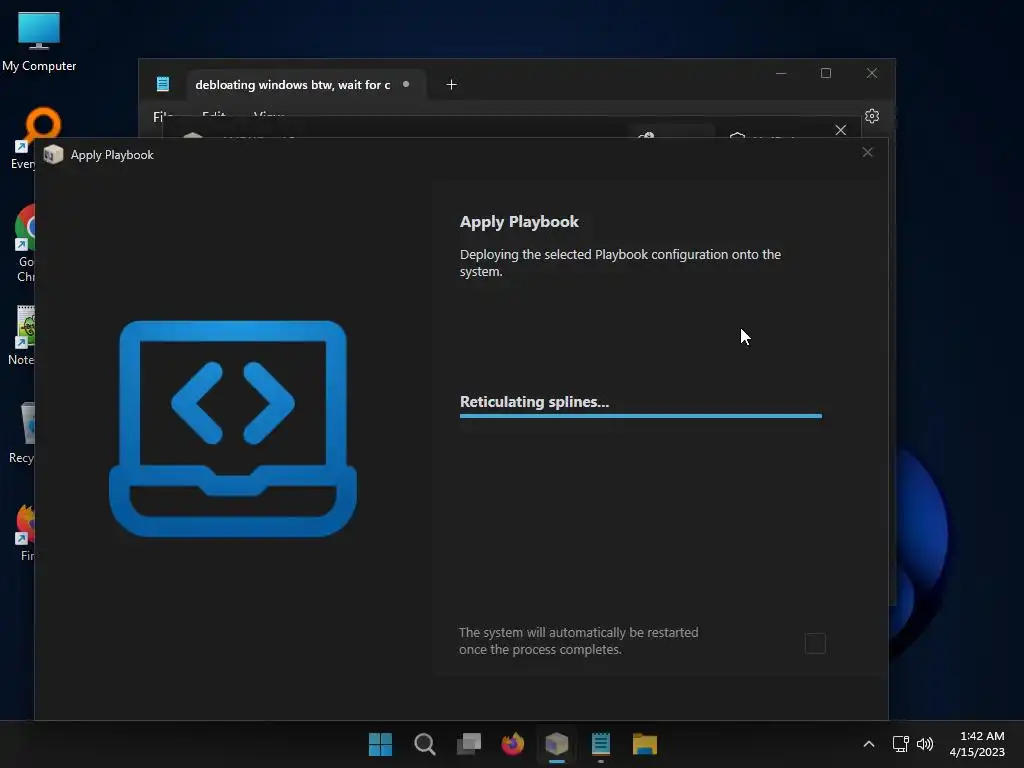Viewport: 1024px width, 768px height.
Task: Minimize the Notepad window
Action: pyautogui.click(x=780, y=73)
